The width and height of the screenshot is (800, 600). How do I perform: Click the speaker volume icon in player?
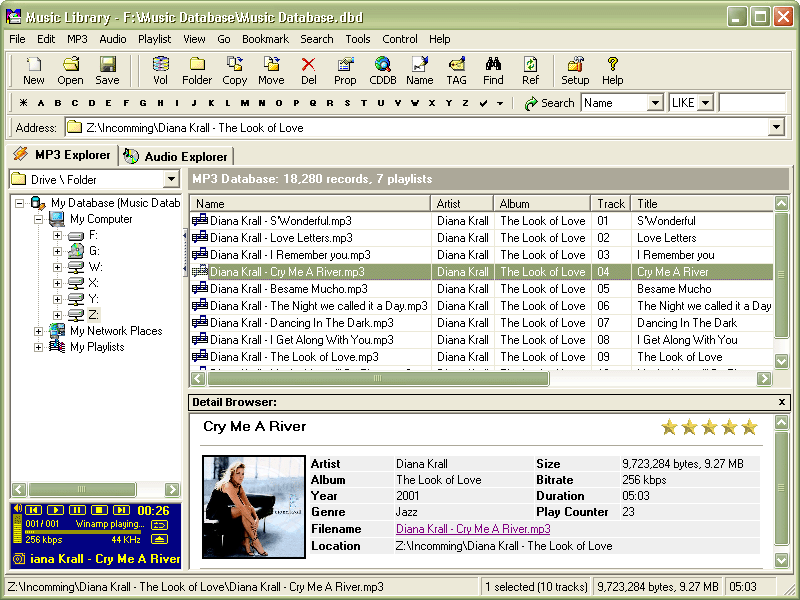pos(18,508)
